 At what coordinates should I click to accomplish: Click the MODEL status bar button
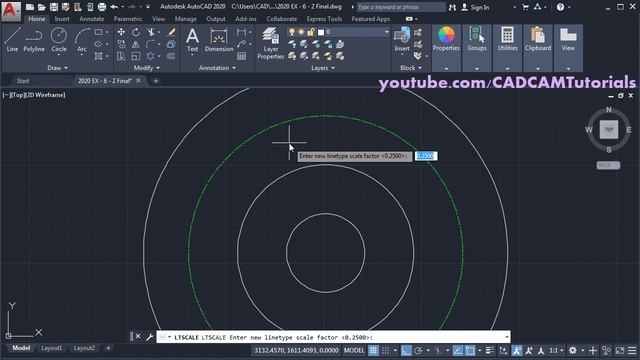pos(354,350)
